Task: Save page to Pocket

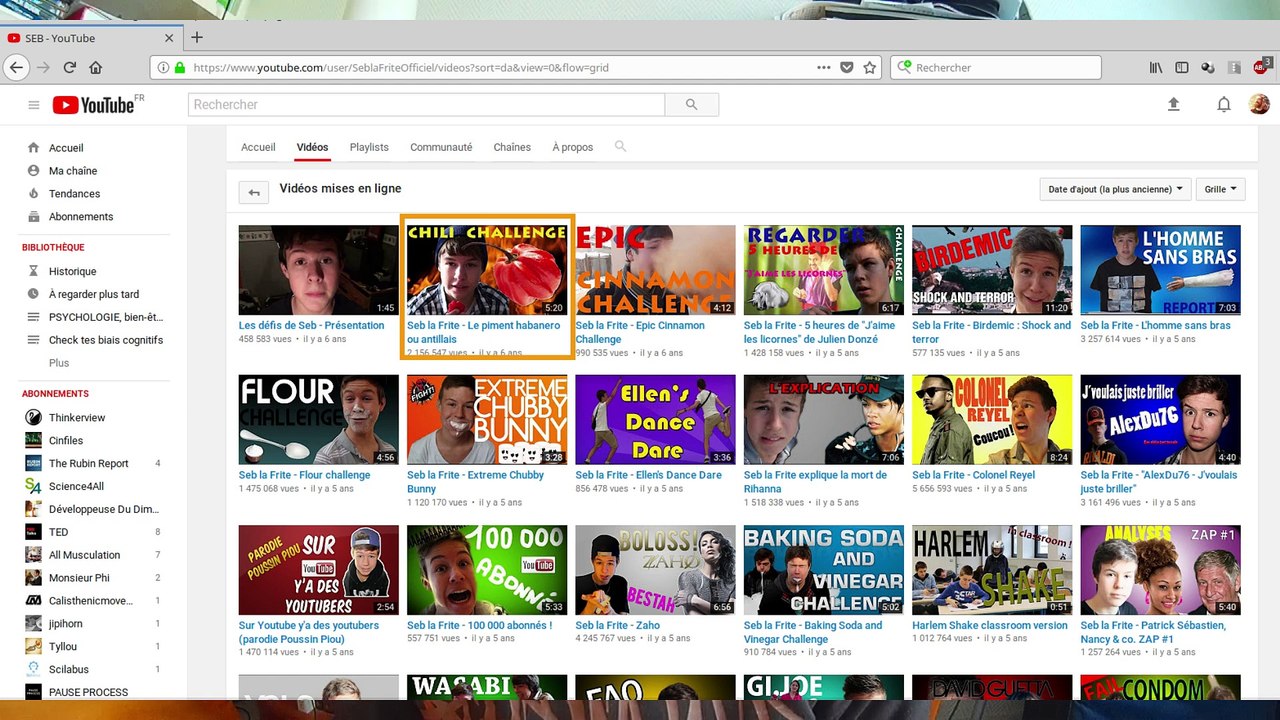Action: (847, 67)
